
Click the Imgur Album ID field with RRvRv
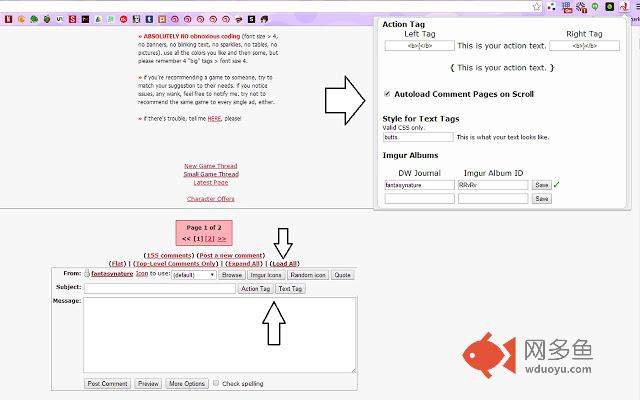493,185
